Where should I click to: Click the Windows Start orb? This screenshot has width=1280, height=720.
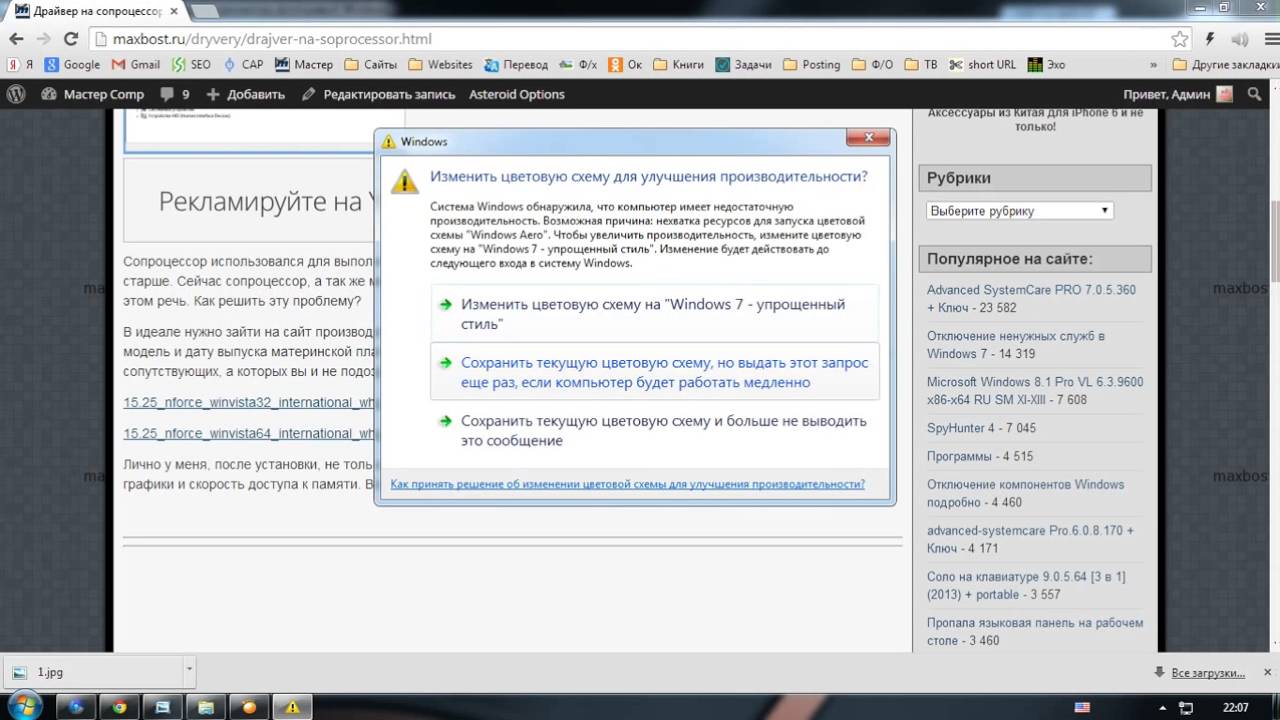tap(25, 706)
